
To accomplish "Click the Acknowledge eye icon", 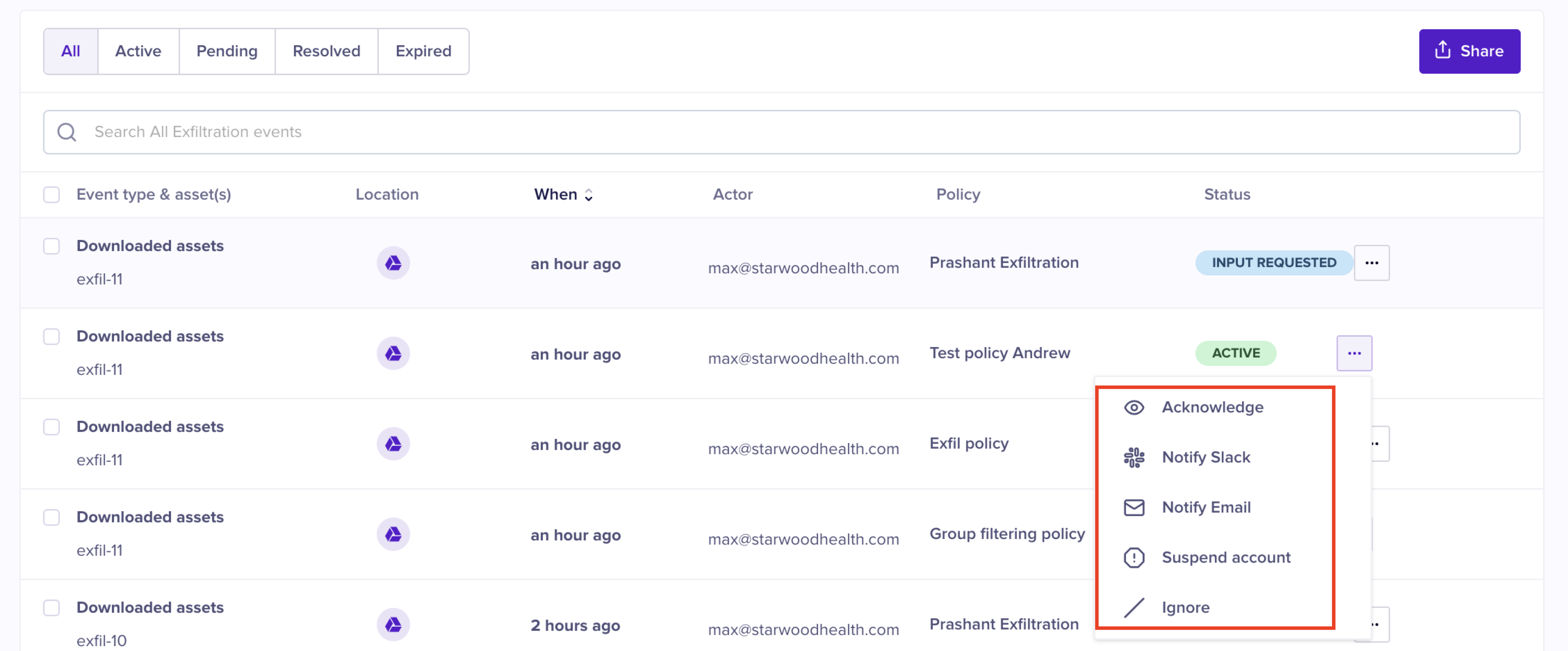I will pyautogui.click(x=1133, y=408).
